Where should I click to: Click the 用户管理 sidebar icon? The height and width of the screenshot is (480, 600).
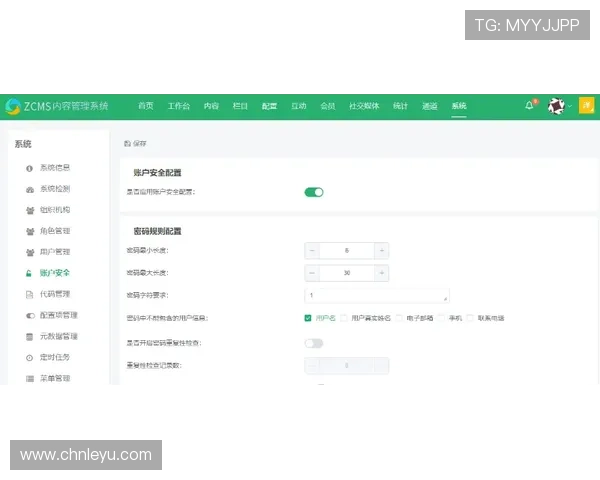[30, 253]
